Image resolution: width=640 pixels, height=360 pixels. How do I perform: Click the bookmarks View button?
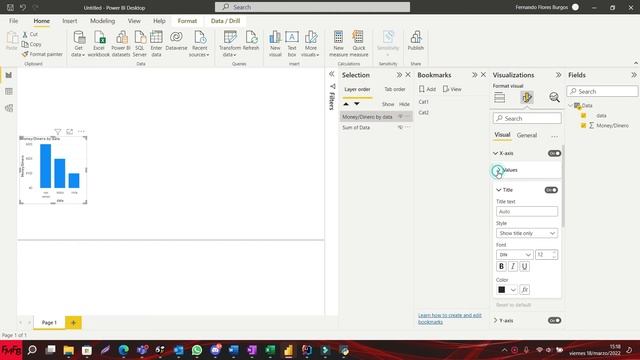(452, 89)
